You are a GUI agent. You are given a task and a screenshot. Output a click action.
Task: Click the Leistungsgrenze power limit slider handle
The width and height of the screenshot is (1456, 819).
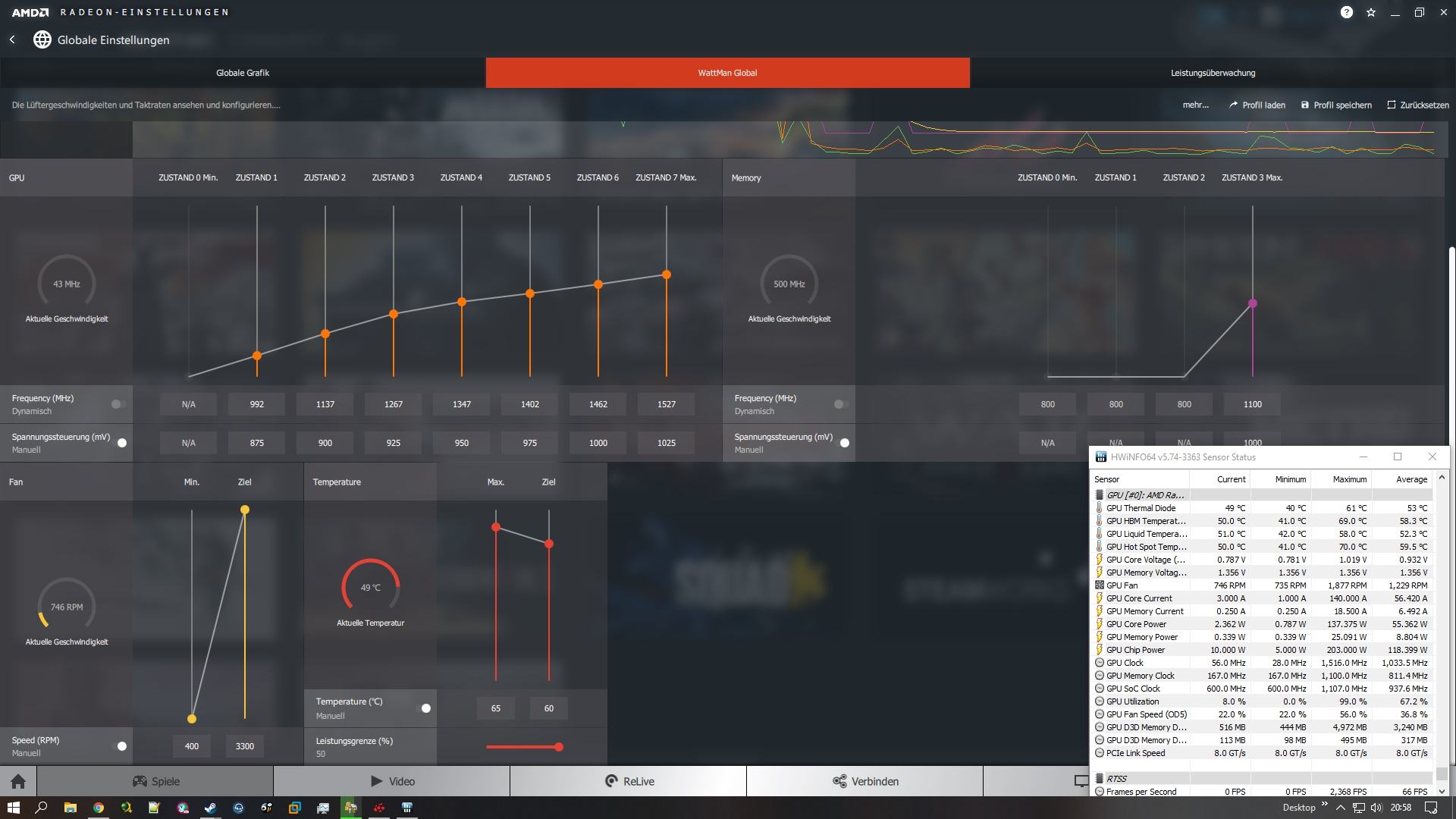pyautogui.click(x=559, y=747)
